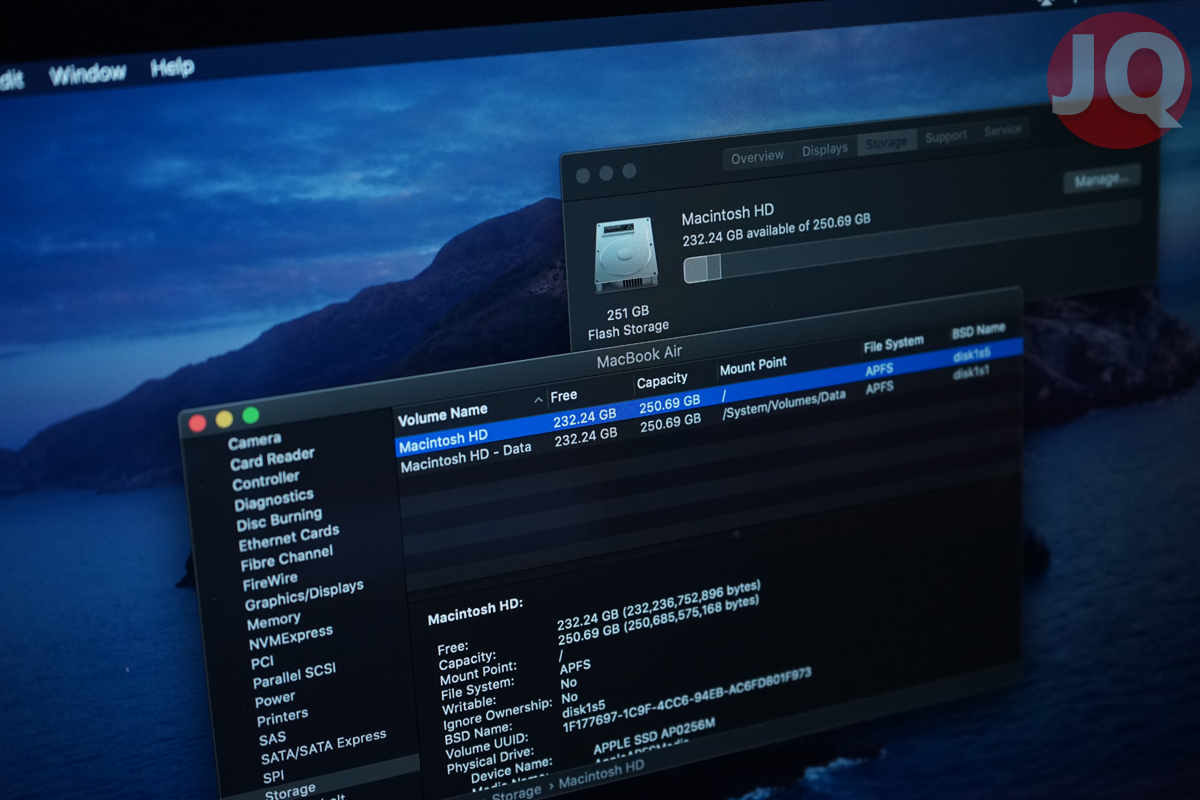This screenshot has height=800, width=1200.
Task: Go to the Service tab
Action: [1002, 130]
